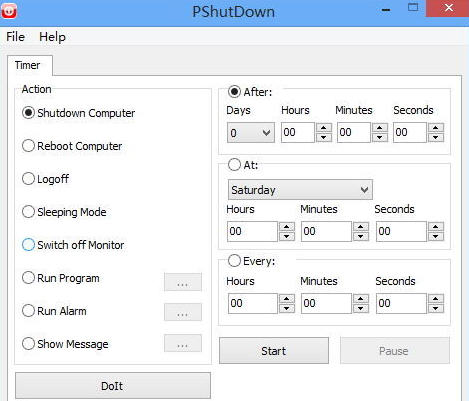Open the Saturday weekday dropdown
This screenshot has height=401, width=469.
300,190
